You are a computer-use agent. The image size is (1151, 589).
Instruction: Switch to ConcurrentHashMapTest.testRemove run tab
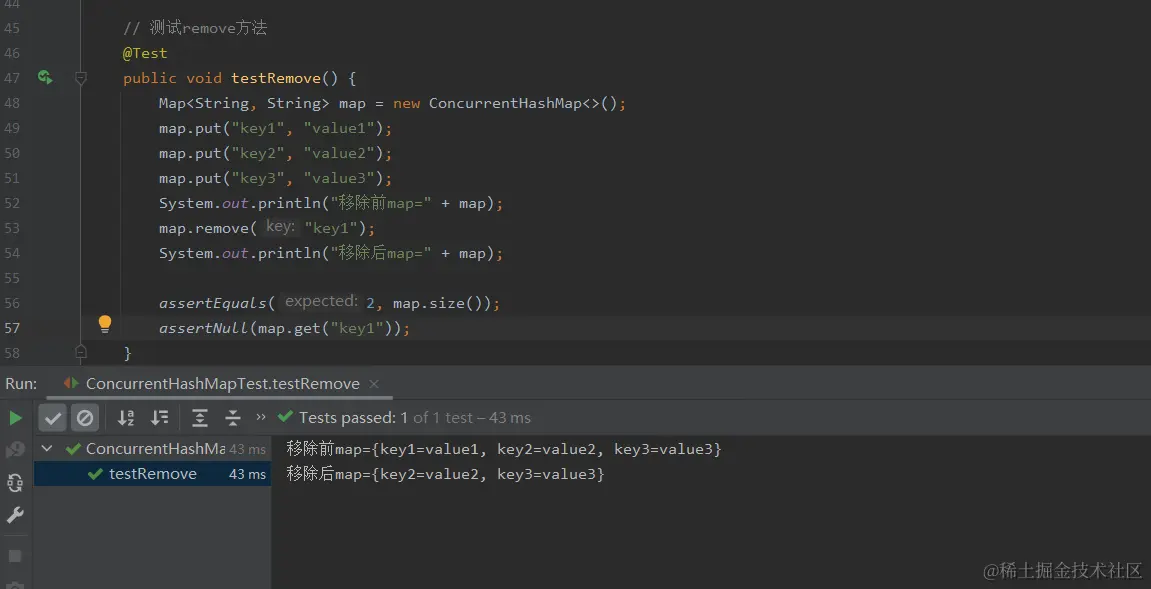coord(222,383)
